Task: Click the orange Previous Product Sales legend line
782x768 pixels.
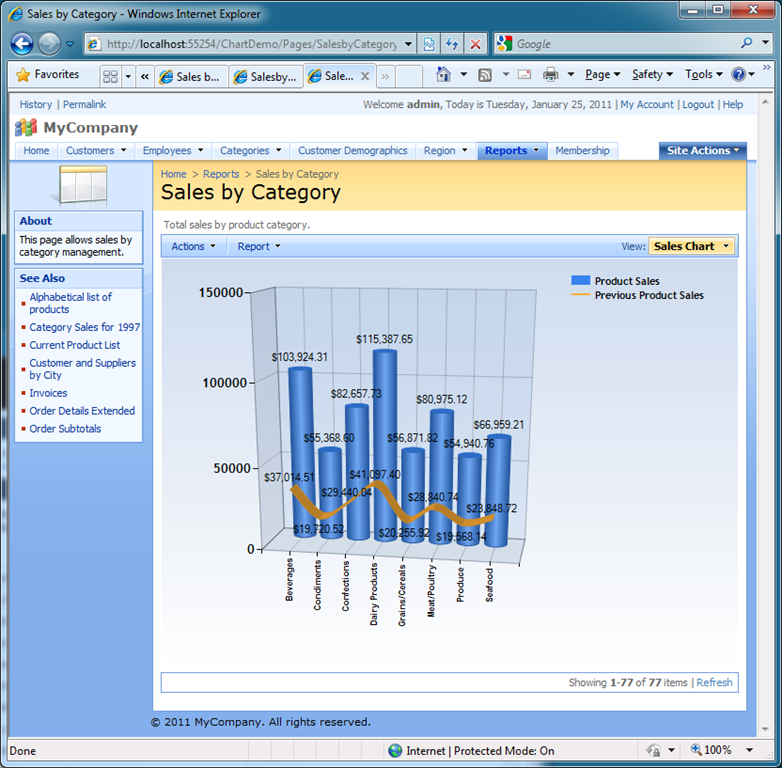Action: [581, 295]
